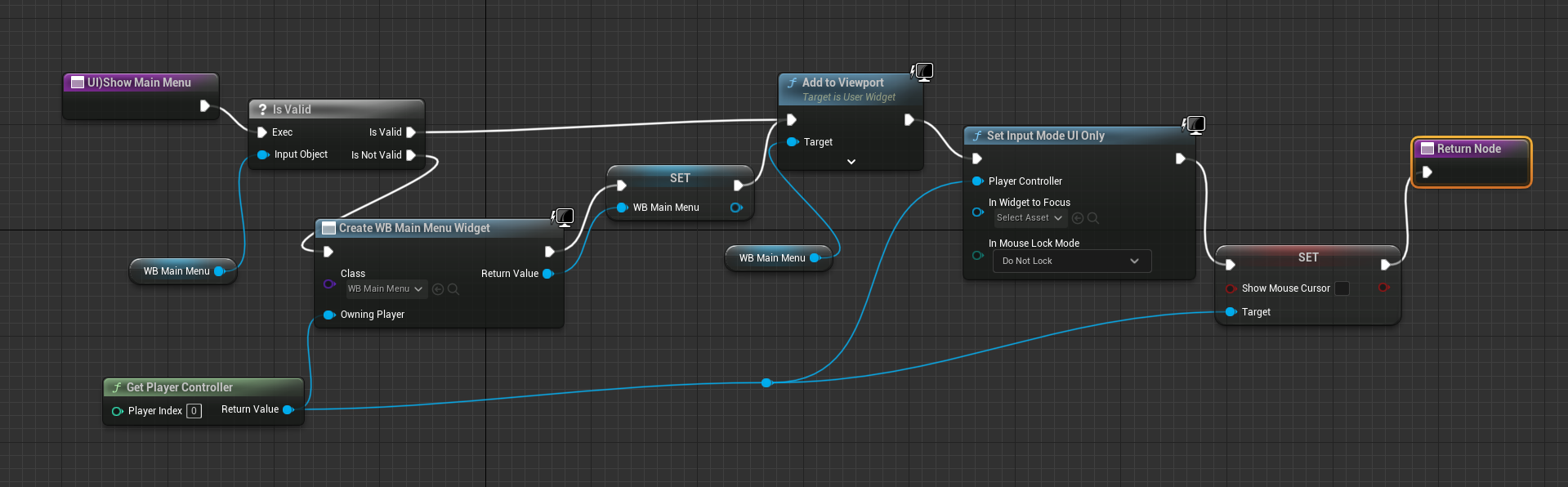
Task: Click the Target pin on Add to Viewport
Action: click(793, 142)
